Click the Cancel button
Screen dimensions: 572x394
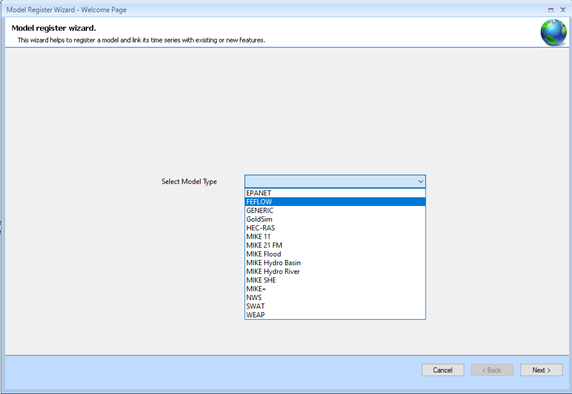(443, 370)
